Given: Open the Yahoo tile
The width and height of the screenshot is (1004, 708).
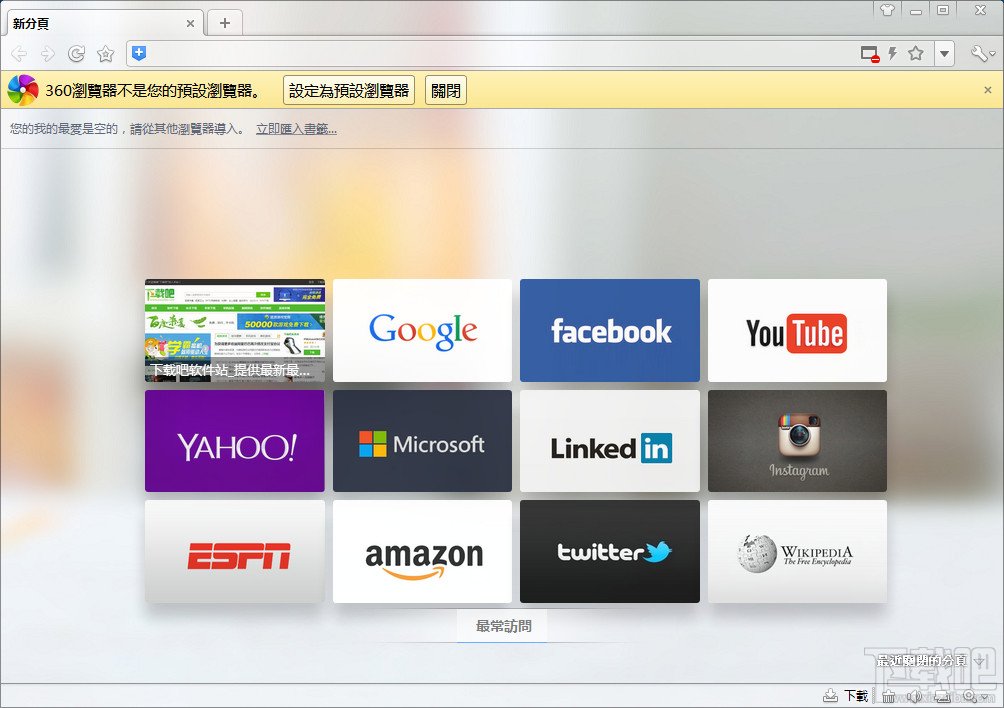Looking at the screenshot, I should point(235,441).
